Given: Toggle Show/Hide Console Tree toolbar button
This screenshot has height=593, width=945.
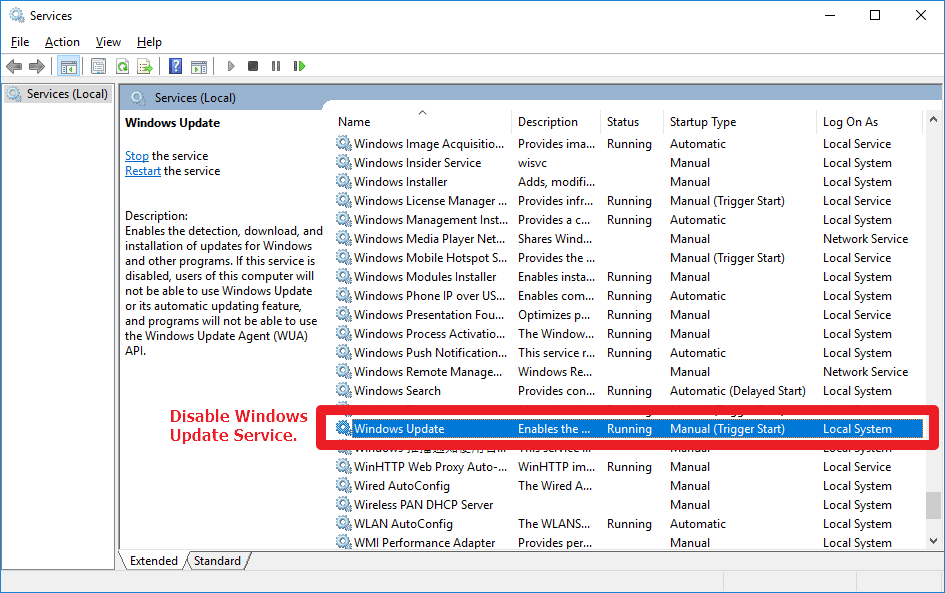Looking at the screenshot, I should tap(69, 67).
